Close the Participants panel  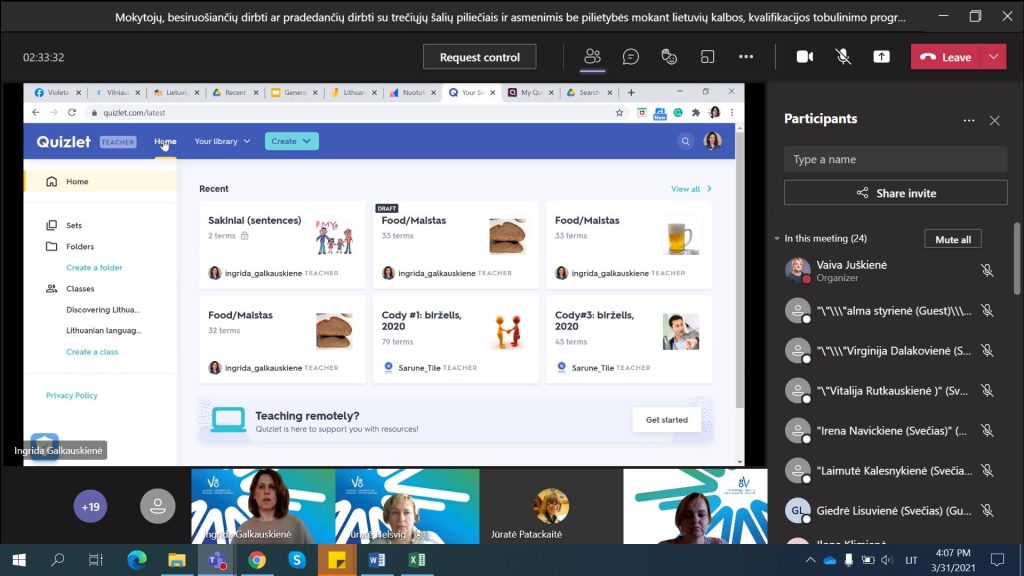pyautogui.click(x=994, y=120)
